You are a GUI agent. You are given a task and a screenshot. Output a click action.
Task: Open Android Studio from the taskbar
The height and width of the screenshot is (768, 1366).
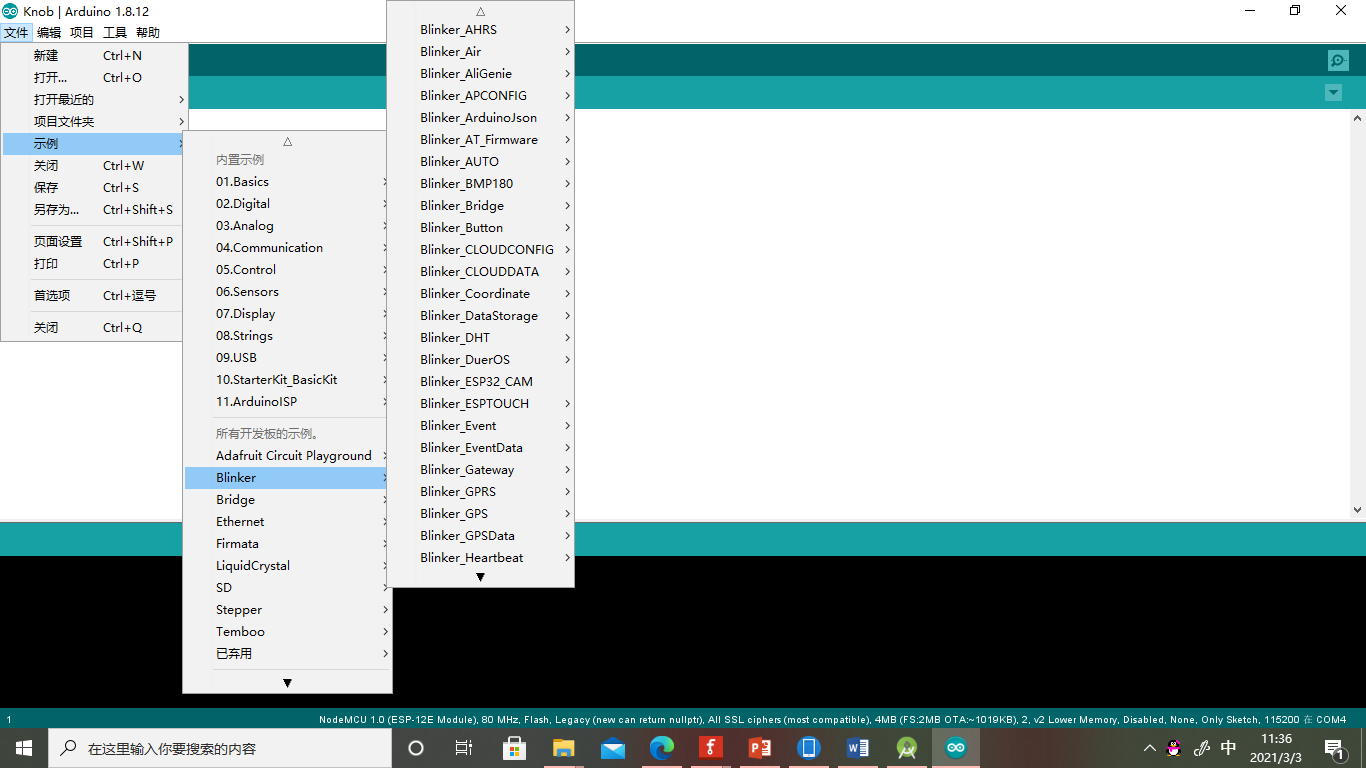[906, 747]
